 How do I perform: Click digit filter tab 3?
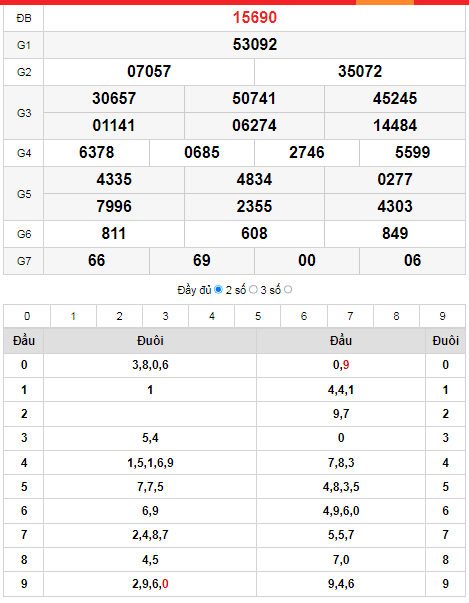165,316
